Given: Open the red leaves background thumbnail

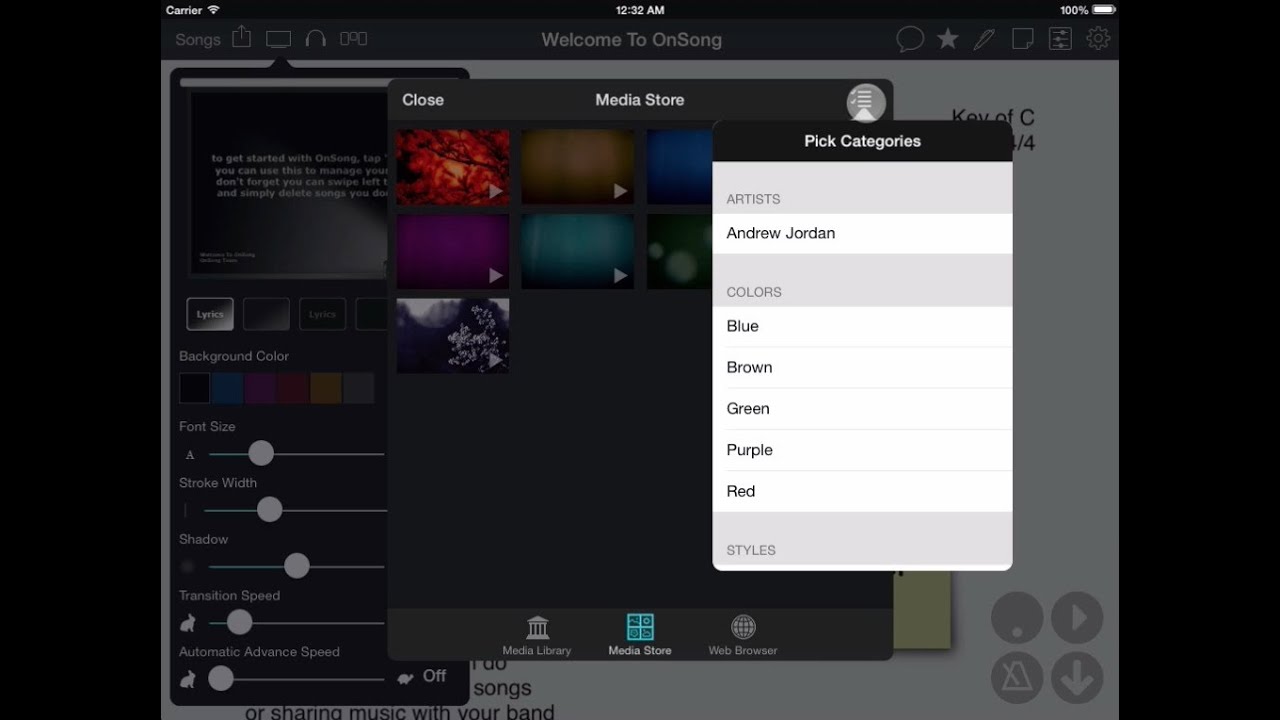Looking at the screenshot, I should coord(453,167).
